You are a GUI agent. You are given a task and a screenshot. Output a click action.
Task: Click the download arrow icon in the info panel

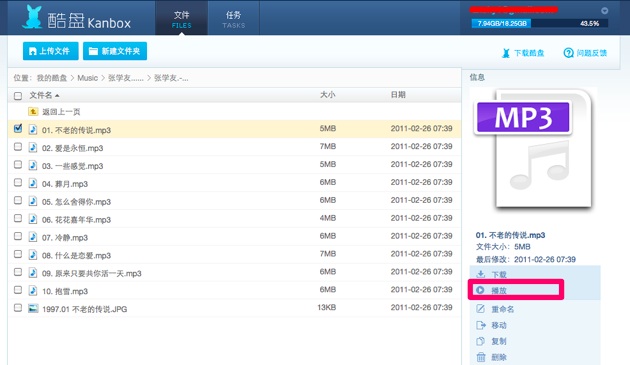[x=481, y=274]
